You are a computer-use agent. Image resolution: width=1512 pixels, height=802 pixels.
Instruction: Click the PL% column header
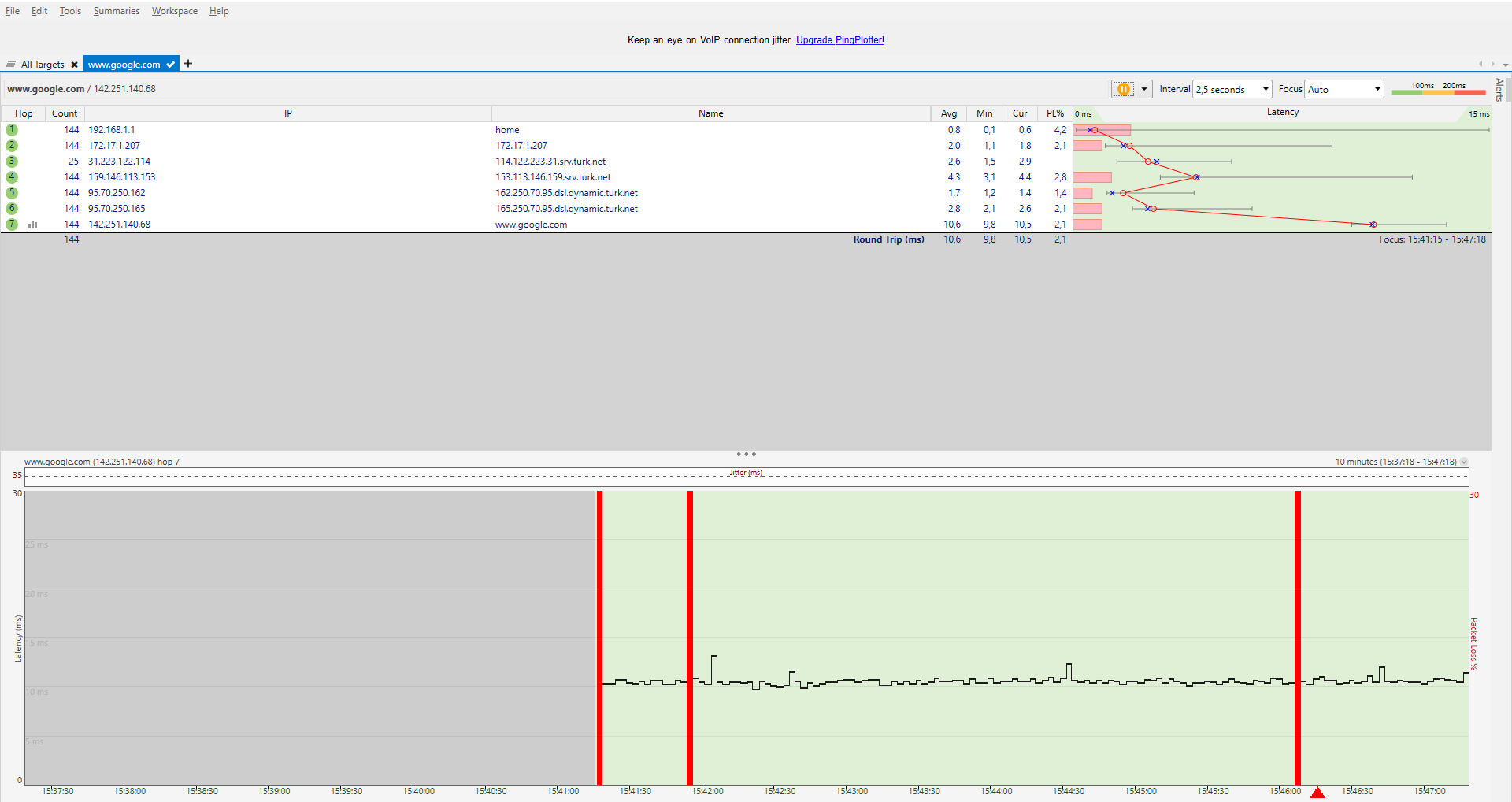pyautogui.click(x=1054, y=113)
